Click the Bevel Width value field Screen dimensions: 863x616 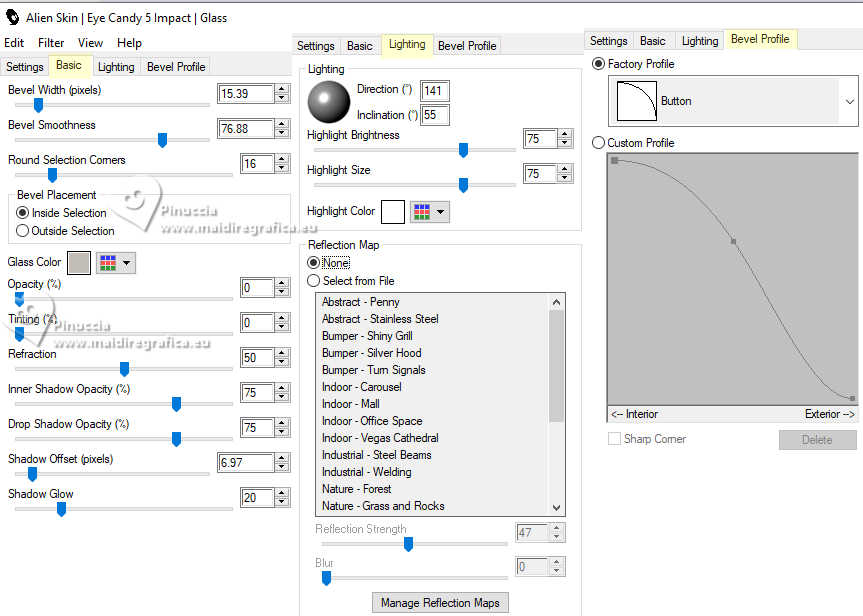click(x=245, y=94)
